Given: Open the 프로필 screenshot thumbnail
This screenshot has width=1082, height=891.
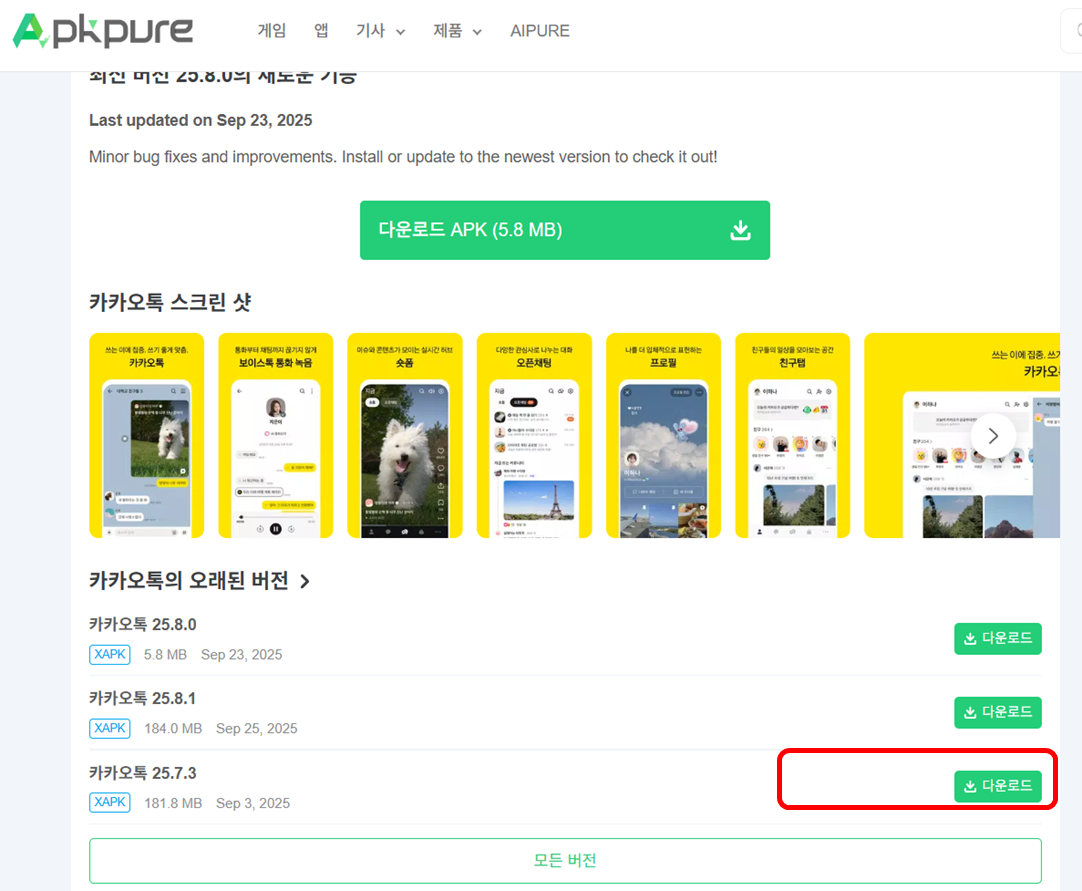Looking at the screenshot, I should coord(663,435).
